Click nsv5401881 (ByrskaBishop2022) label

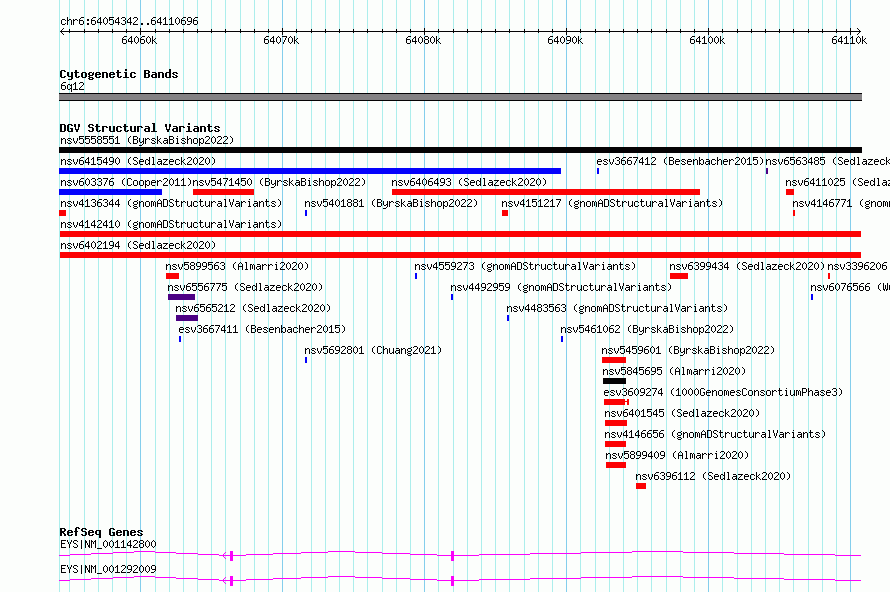click(x=391, y=203)
